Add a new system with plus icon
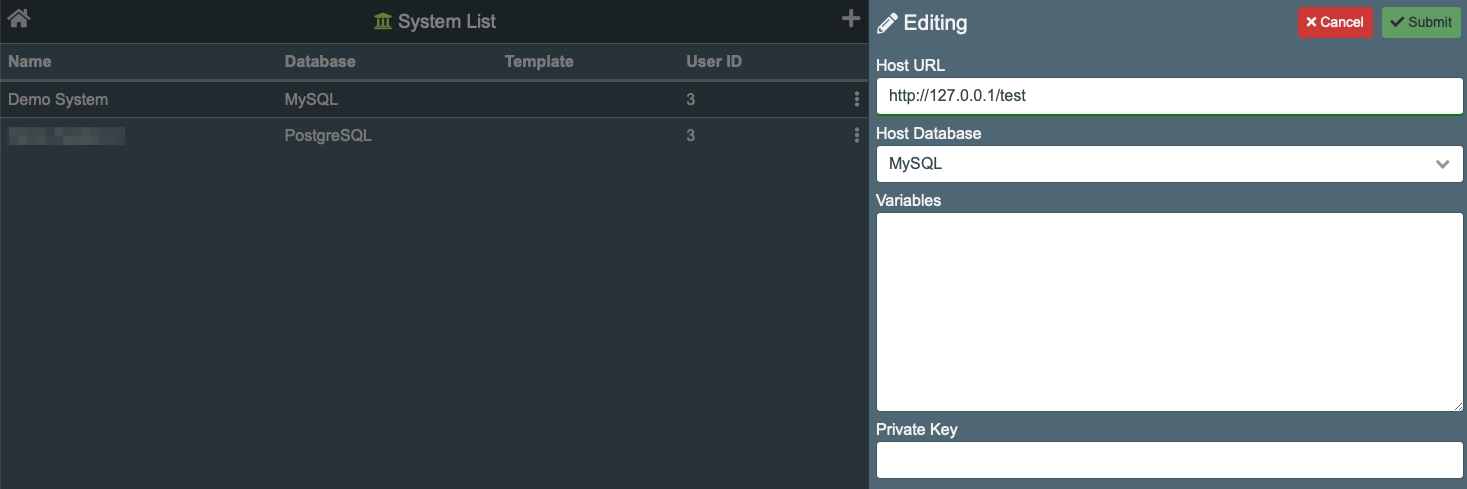Image resolution: width=1467 pixels, height=489 pixels. tap(851, 18)
